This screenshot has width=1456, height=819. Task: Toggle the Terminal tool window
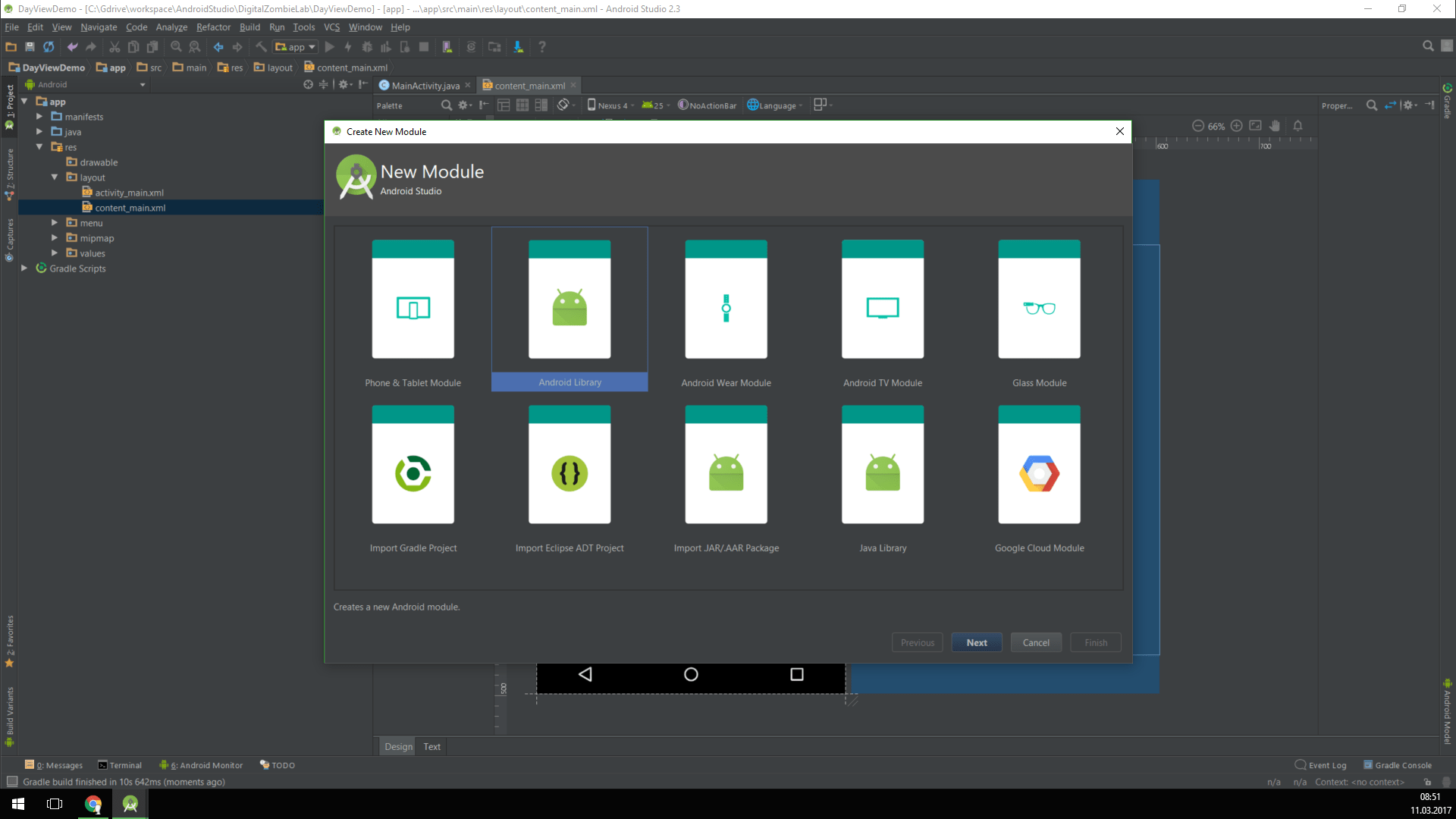[x=120, y=765]
